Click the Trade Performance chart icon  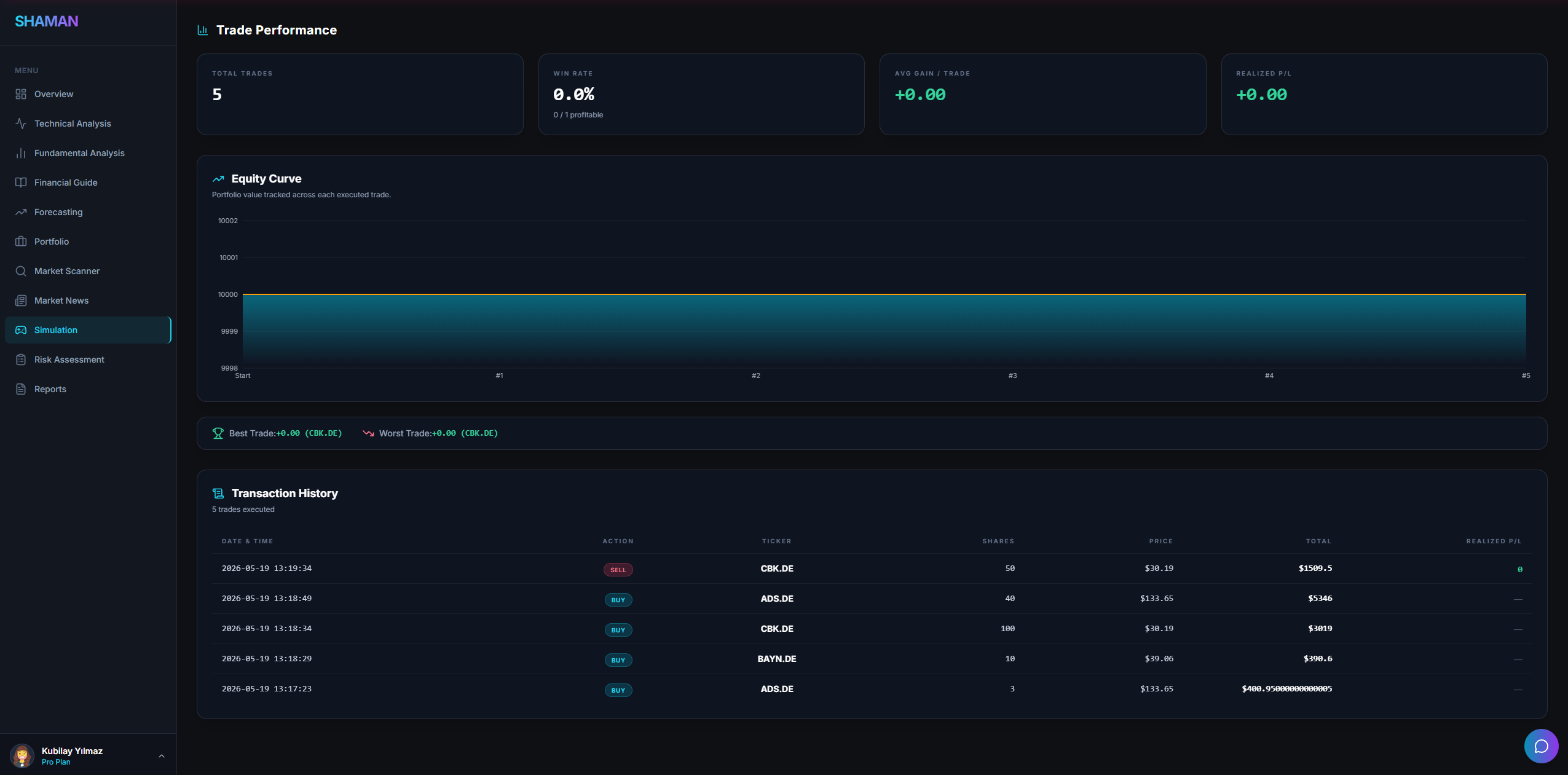pos(202,30)
